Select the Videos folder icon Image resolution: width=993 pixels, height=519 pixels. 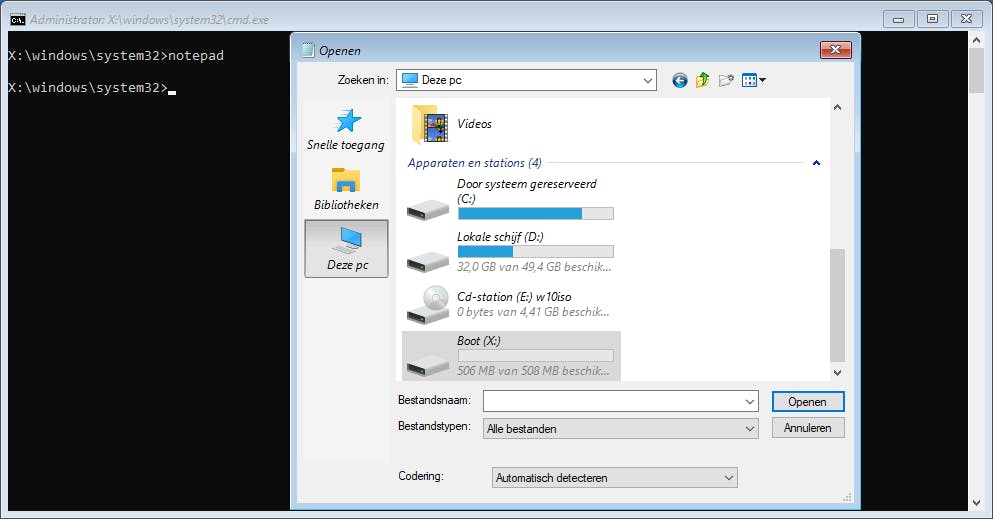click(x=429, y=125)
